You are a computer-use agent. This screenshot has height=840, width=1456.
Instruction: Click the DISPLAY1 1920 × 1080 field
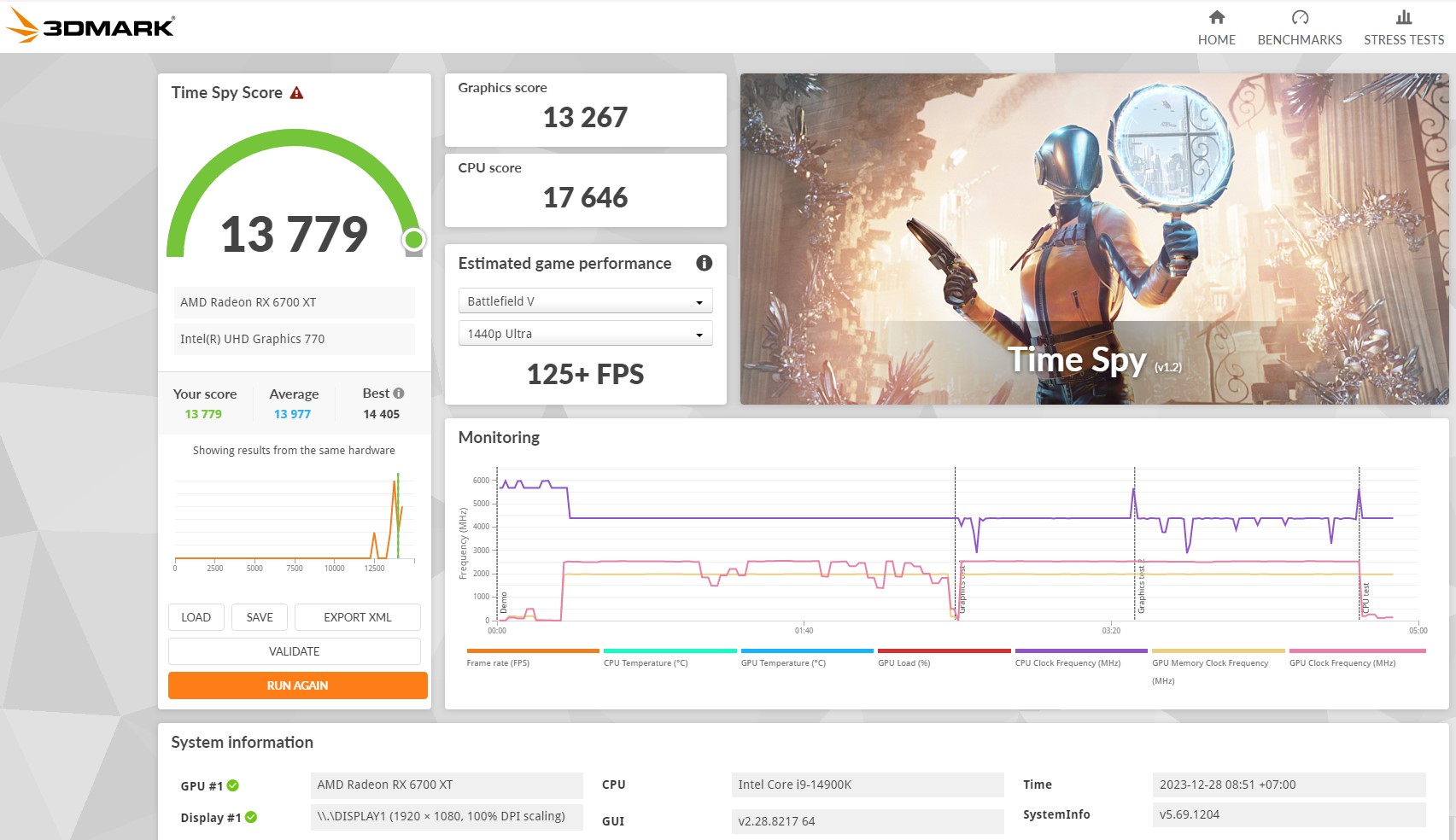(x=447, y=816)
